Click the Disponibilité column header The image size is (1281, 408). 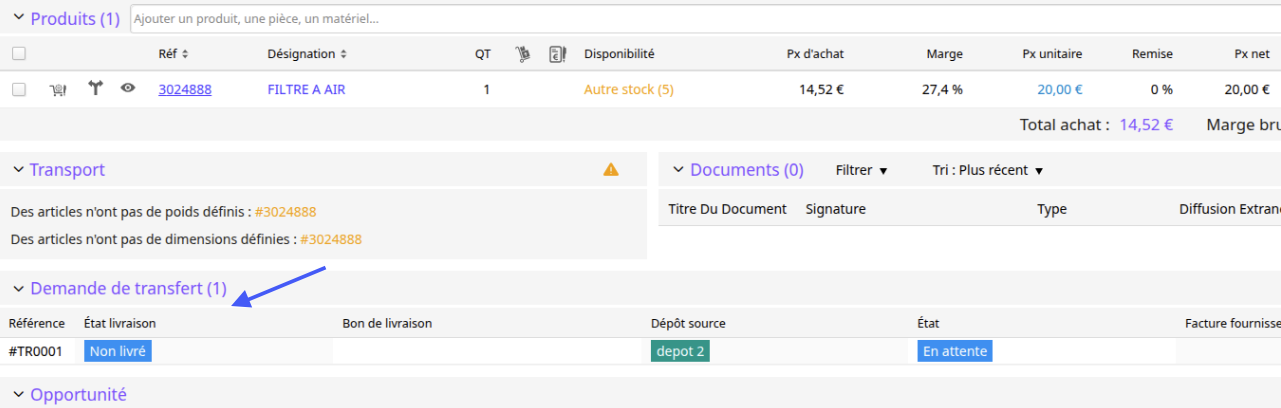coord(619,54)
